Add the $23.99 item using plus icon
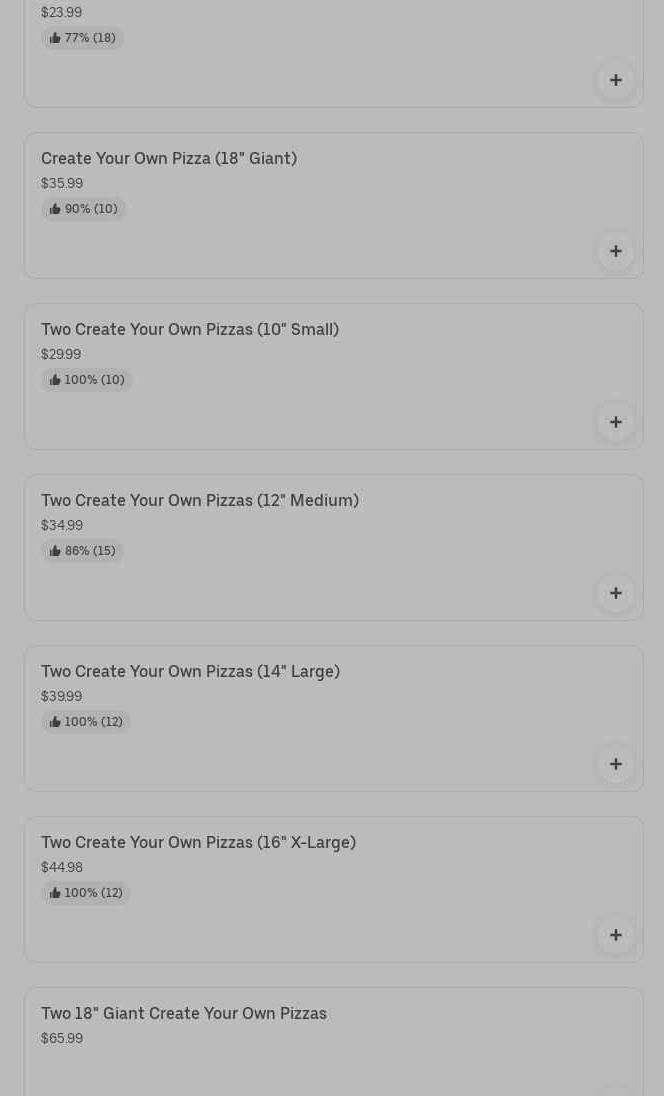Viewport: 664px width, 1096px height. click(x=615, y=80)
